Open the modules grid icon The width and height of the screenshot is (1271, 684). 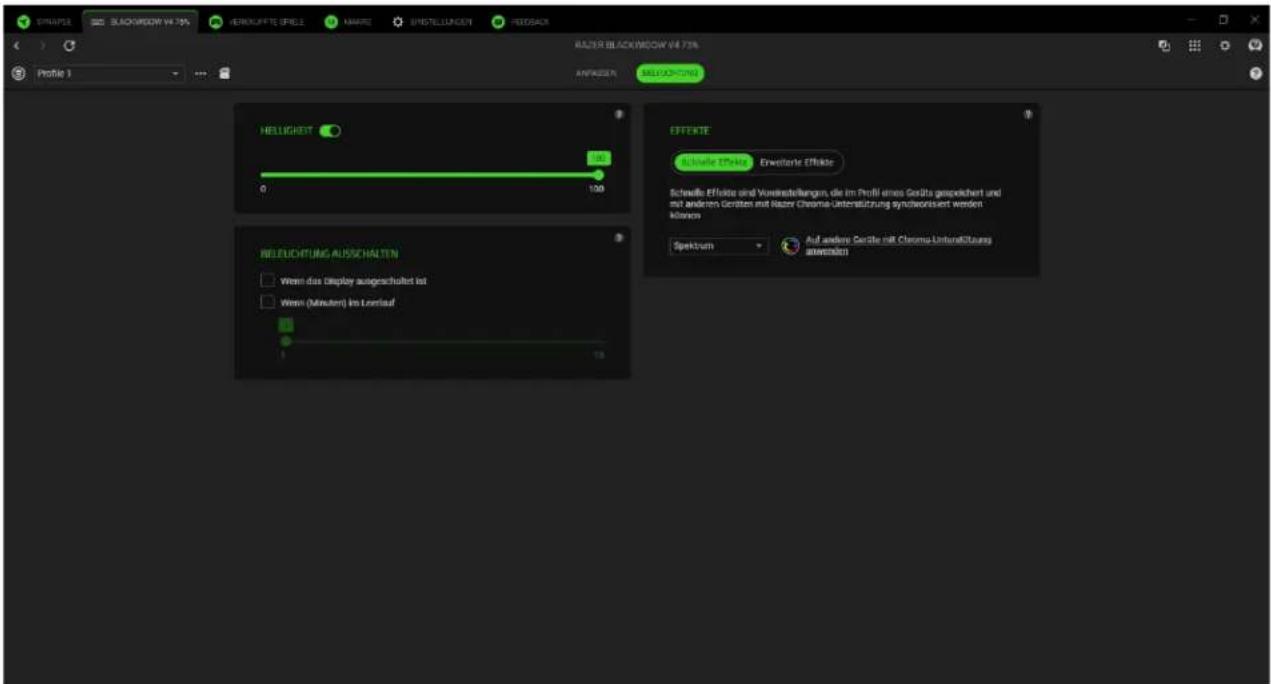point(1193,47)
